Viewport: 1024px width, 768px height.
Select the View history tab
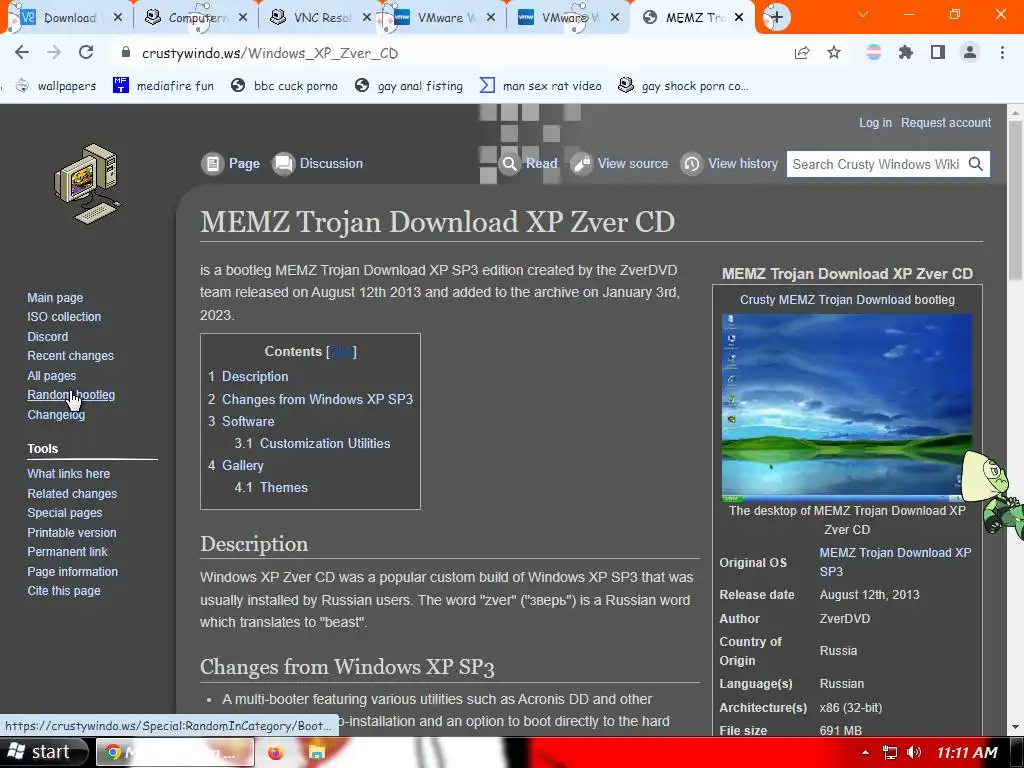click(x=743, y=163)
